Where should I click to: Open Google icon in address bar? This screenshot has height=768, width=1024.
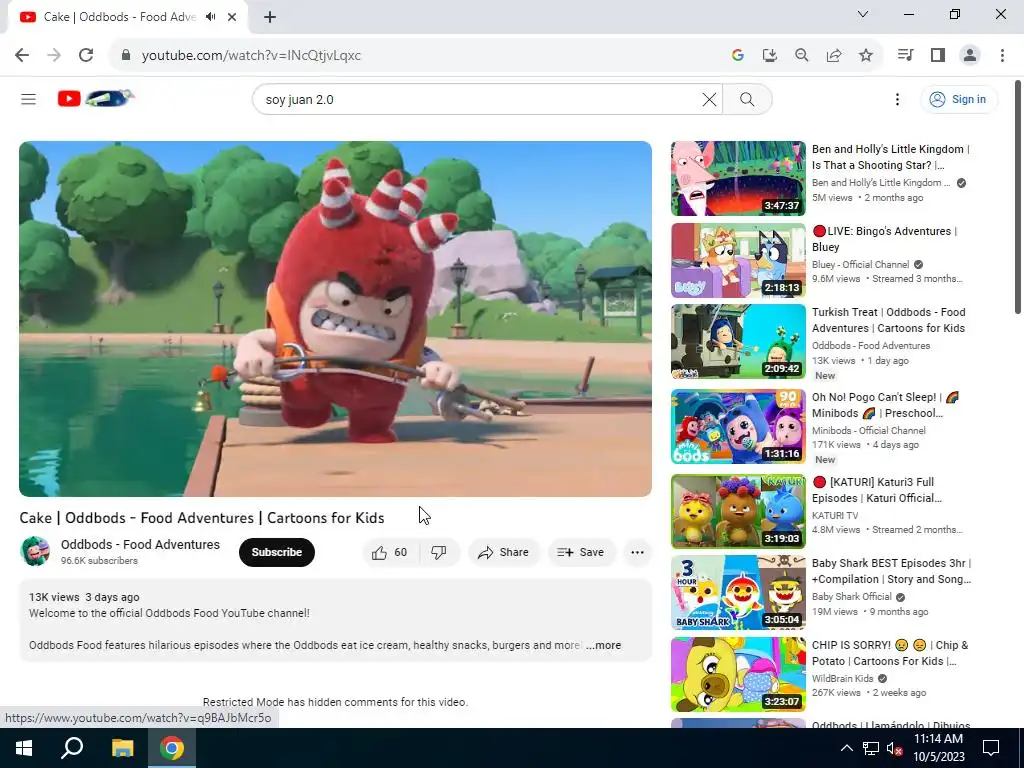[x=738, y=56]
